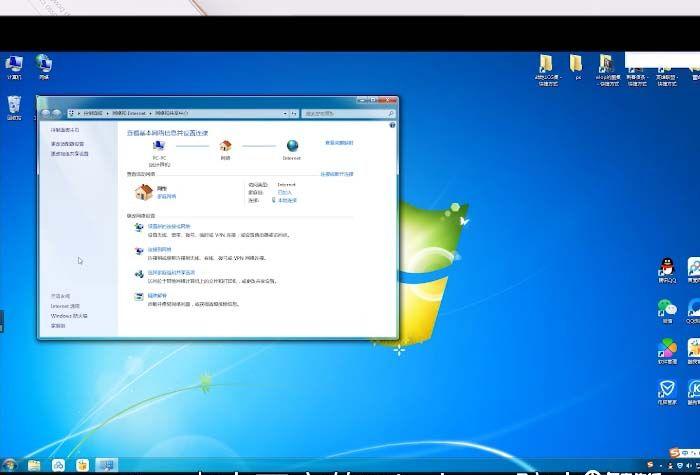This screenshot has height=475, width=700.
Task: Click the Connect or disconnect link
Action: click(x=337, y=174)
